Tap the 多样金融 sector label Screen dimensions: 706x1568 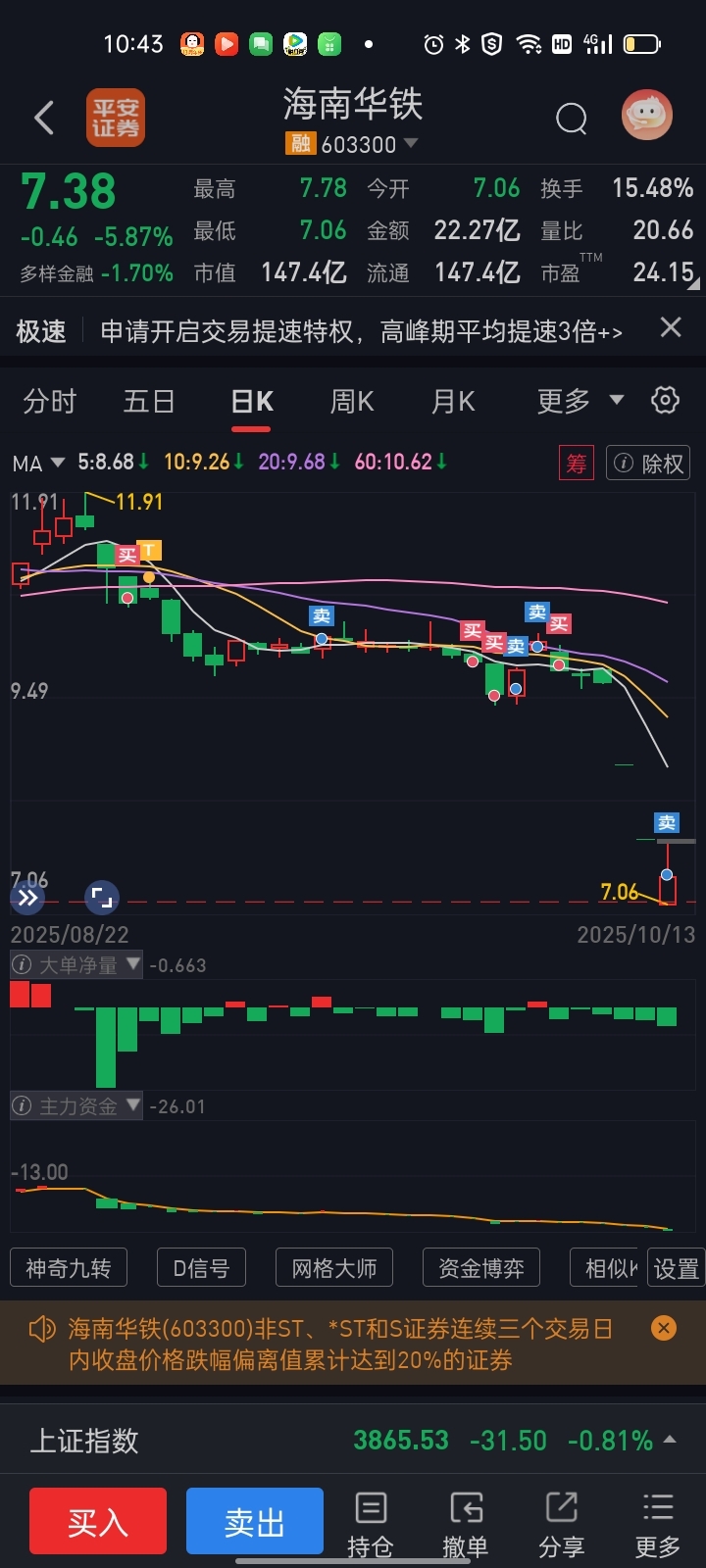pyautogui.click(x=57, y=273)
